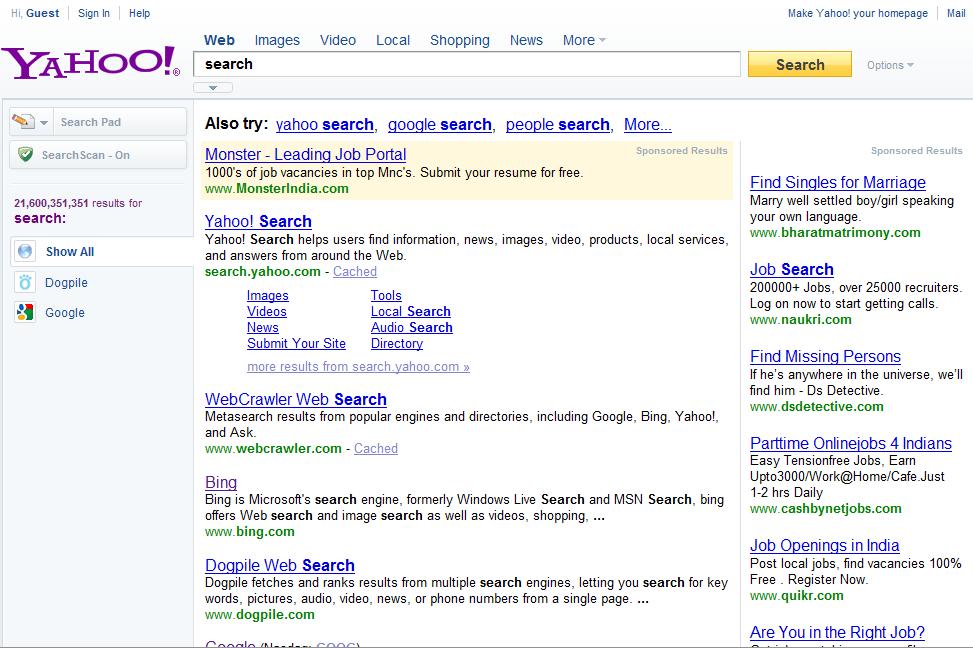This screenshot has width=973, height=648.
Task: Switch to the Video tab
Action: [338, 40]
